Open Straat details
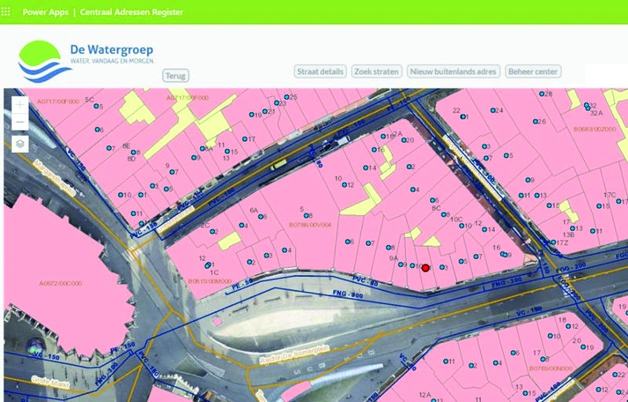Image resolution: width=628 pixels, height=402 pixels. (320, 72)
